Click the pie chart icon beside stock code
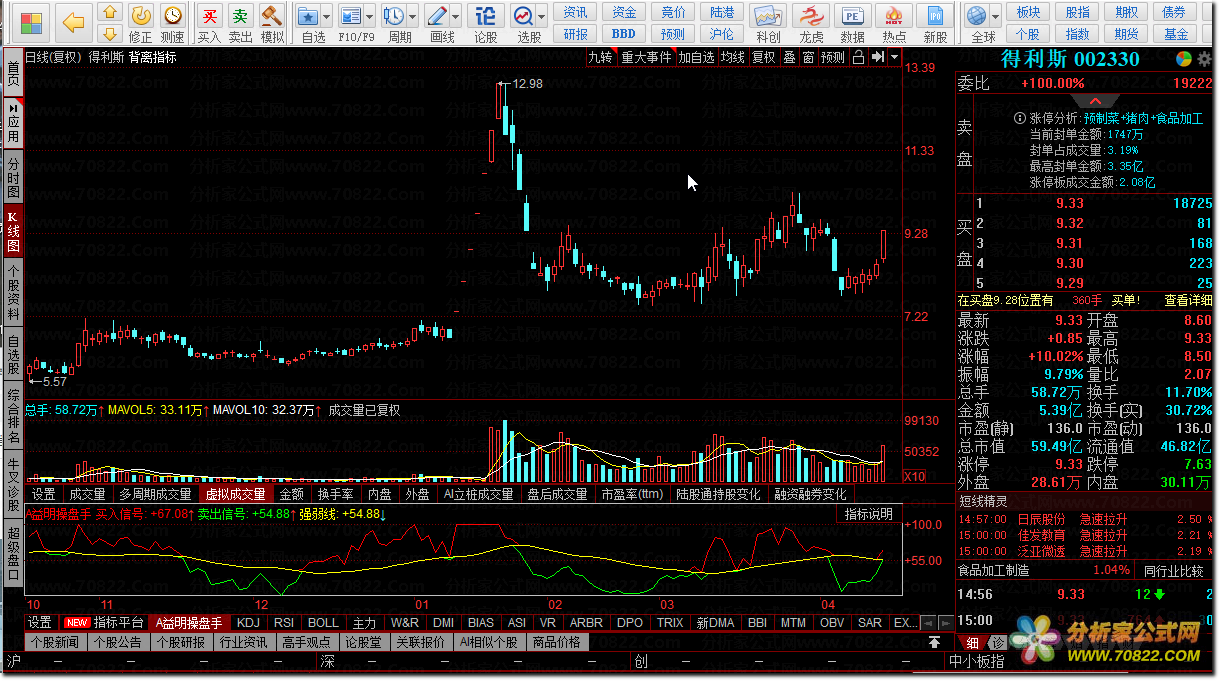The image size is (1221, 681). click(x=1184, y=59)
